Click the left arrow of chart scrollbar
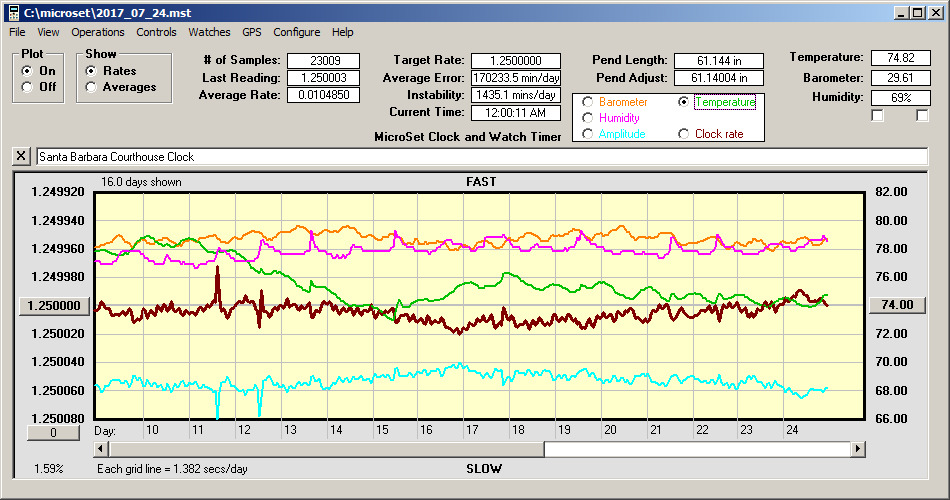The image size is (950, 500). tap(102, 449)
